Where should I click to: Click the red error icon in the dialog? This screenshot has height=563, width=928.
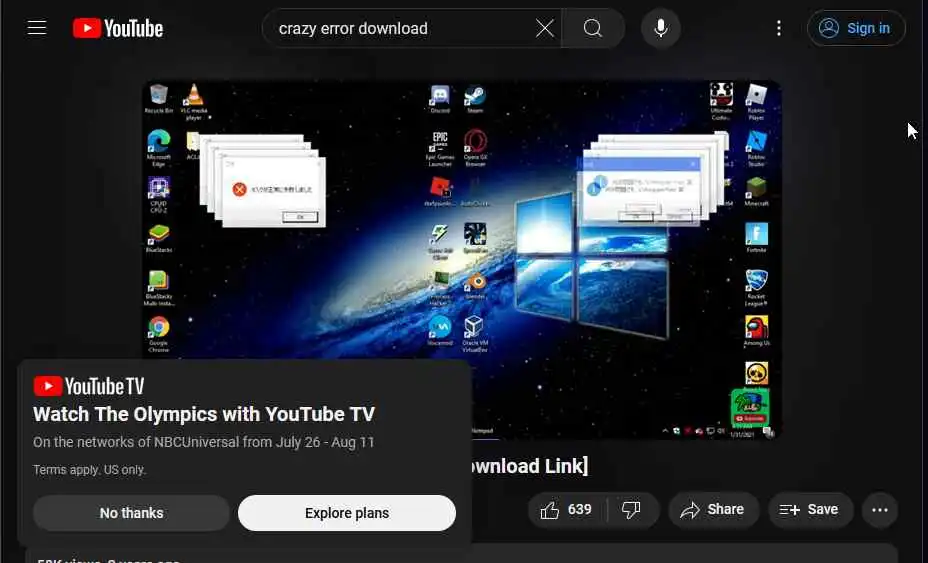[x=239, y=189]
